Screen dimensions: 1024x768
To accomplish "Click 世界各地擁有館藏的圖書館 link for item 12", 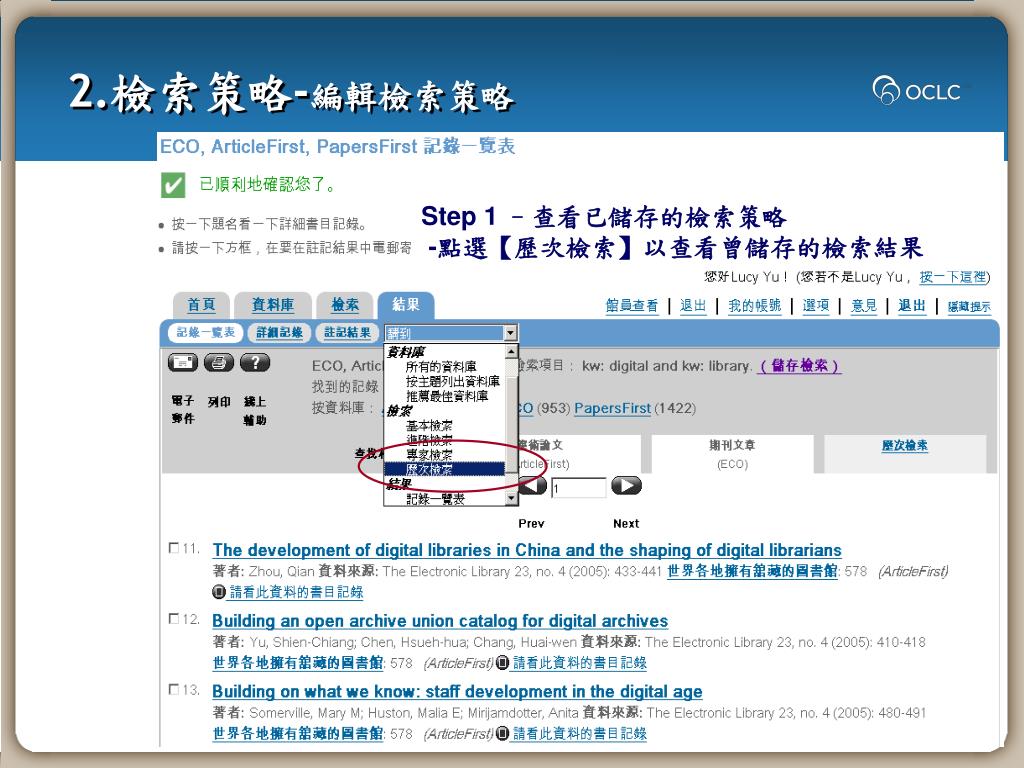I will (298, 663).
